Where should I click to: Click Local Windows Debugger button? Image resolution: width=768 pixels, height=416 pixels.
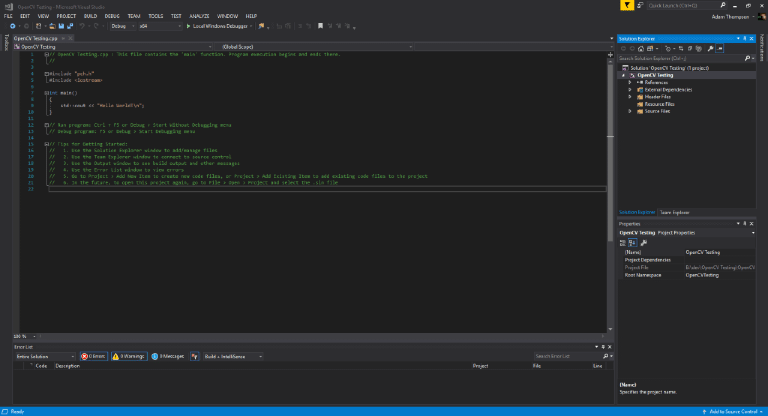[x=220, y=26]
